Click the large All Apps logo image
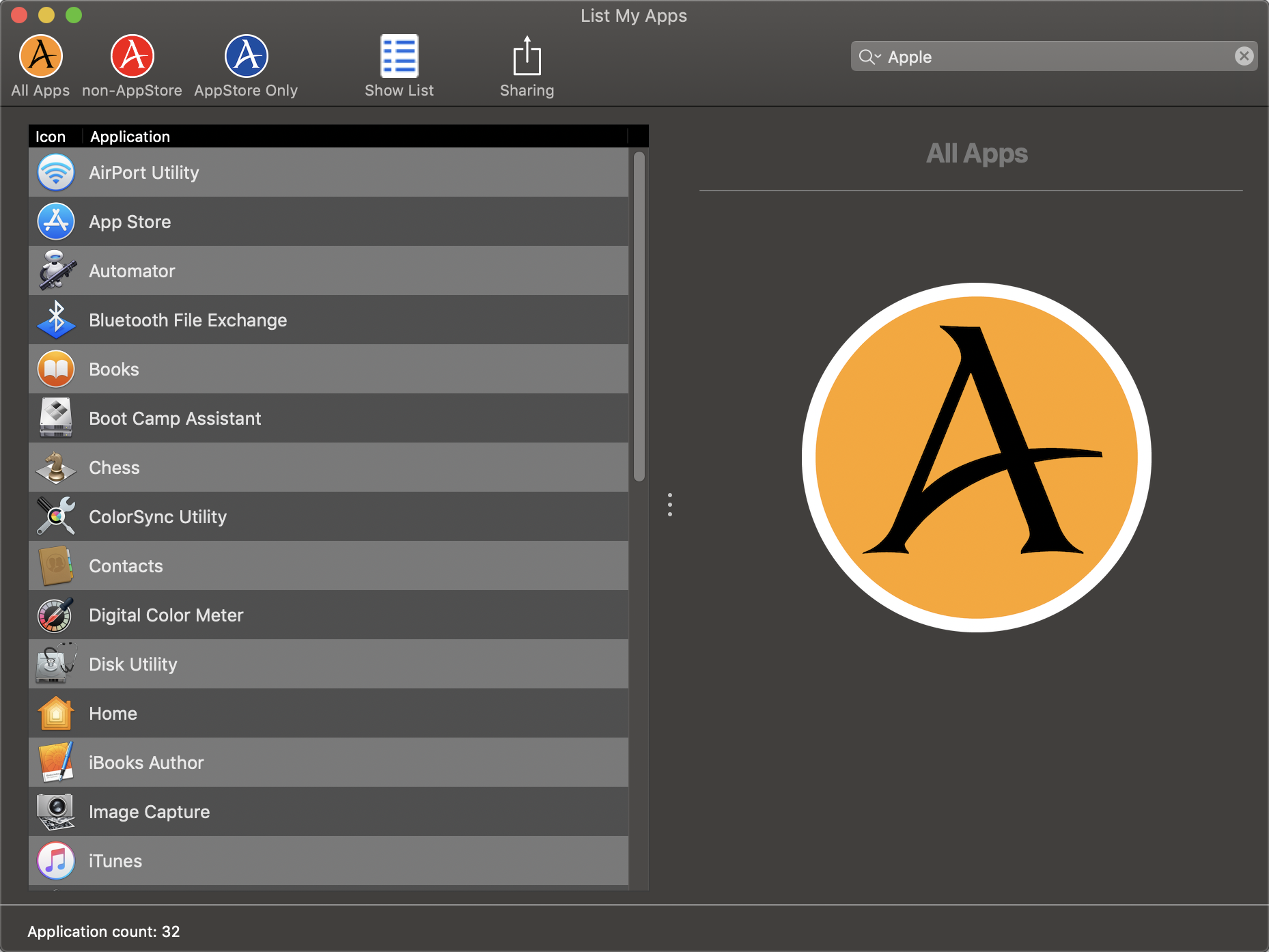The image size is (1269, 952). coord(977,458)
